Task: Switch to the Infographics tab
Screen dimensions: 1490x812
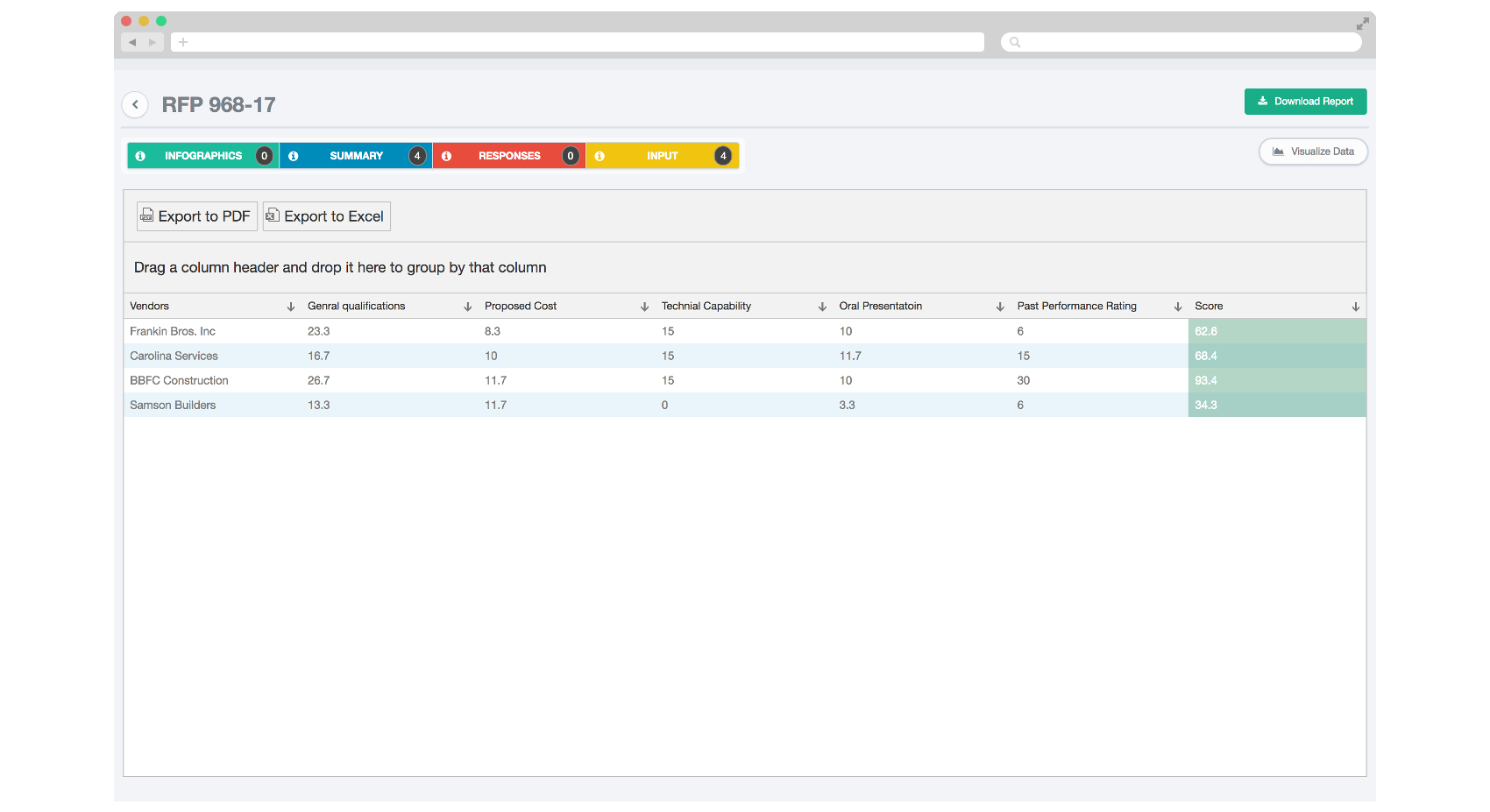Action: [203, 156]
